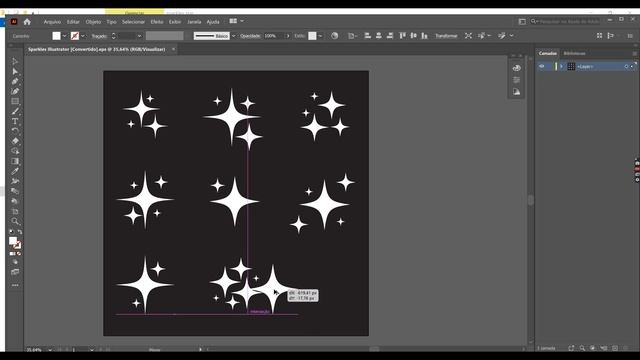Select the Selection tool arrow
The width and height of the screenshot is (640, 360).
click(x=15, y=62)
